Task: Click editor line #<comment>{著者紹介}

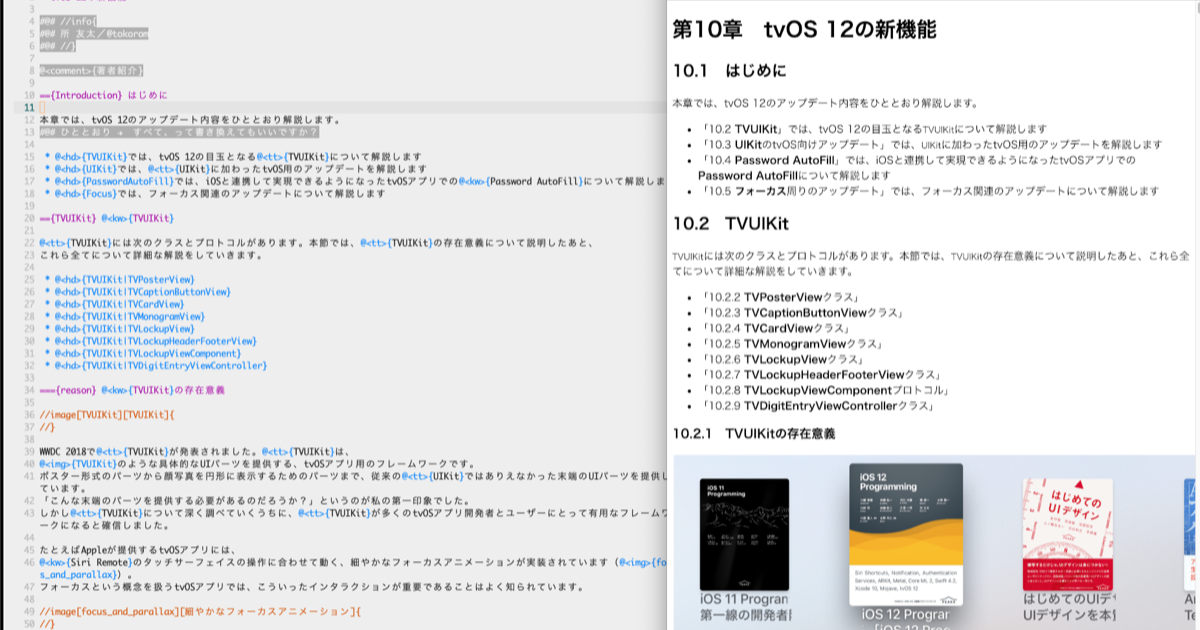Action: [90, 71]
